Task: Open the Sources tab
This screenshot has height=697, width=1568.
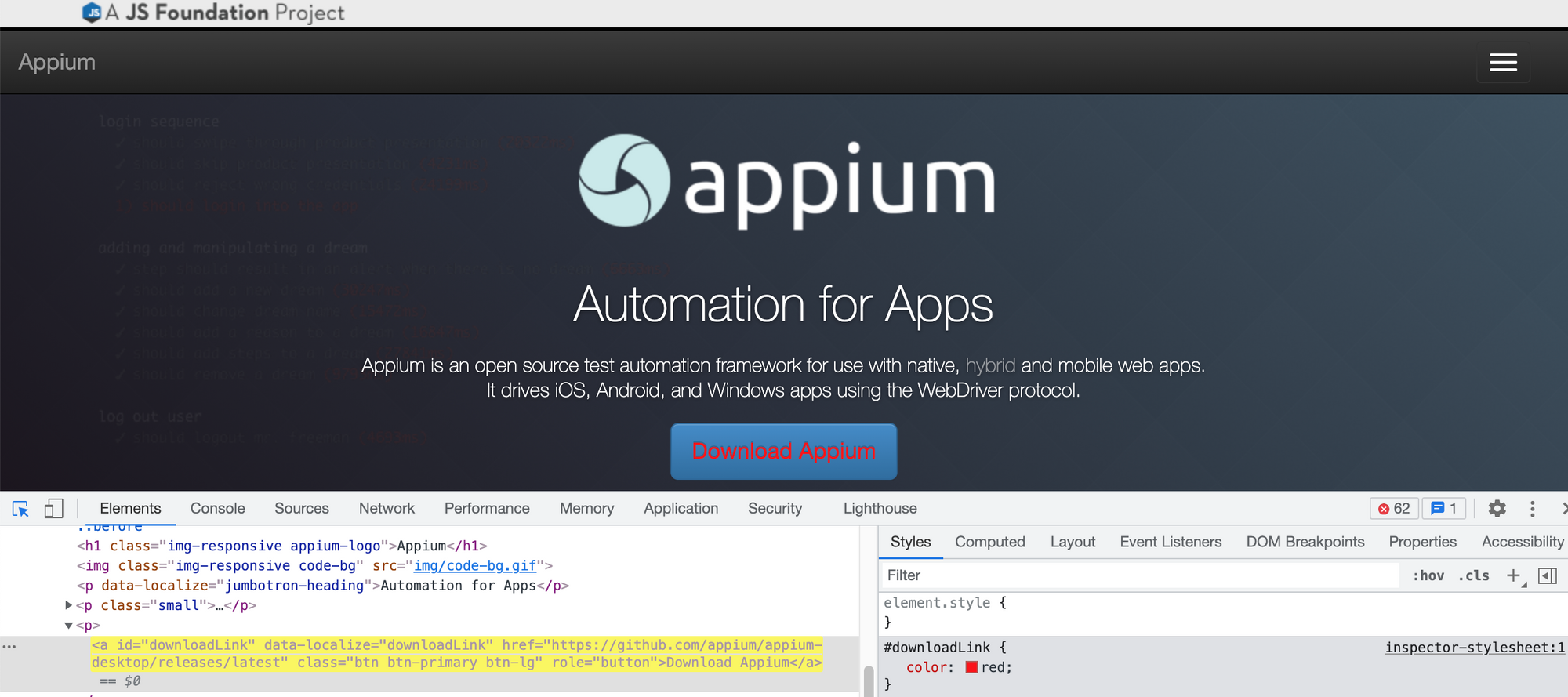Action: (x=302, y=509)
